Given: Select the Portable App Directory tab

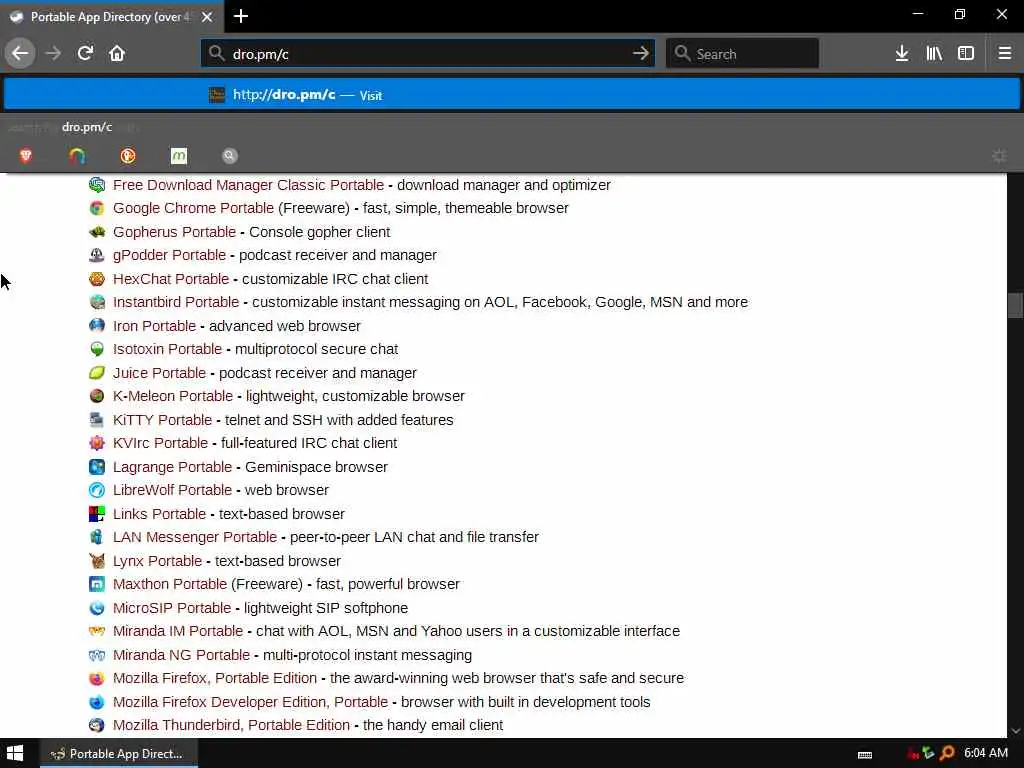Looking at the screenshot, I should [111, 17].
